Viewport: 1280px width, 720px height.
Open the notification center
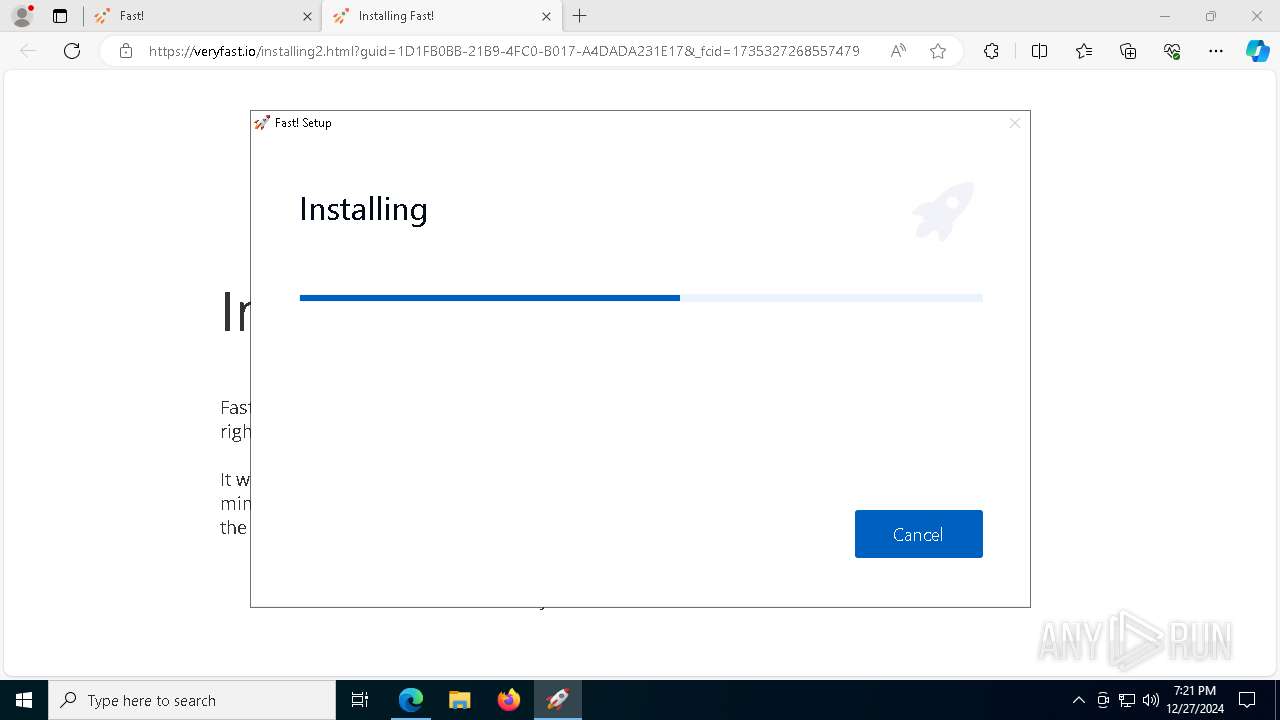[x=1247, y=700]
